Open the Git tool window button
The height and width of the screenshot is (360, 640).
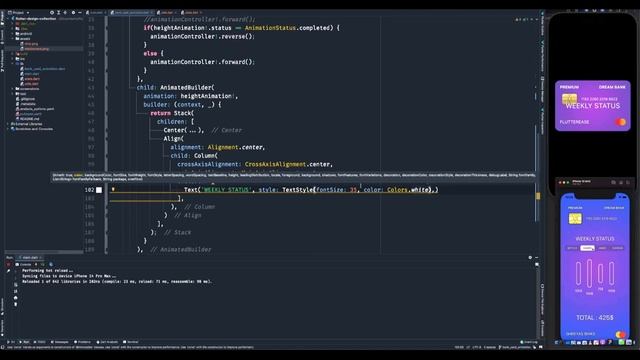(11, 342)
